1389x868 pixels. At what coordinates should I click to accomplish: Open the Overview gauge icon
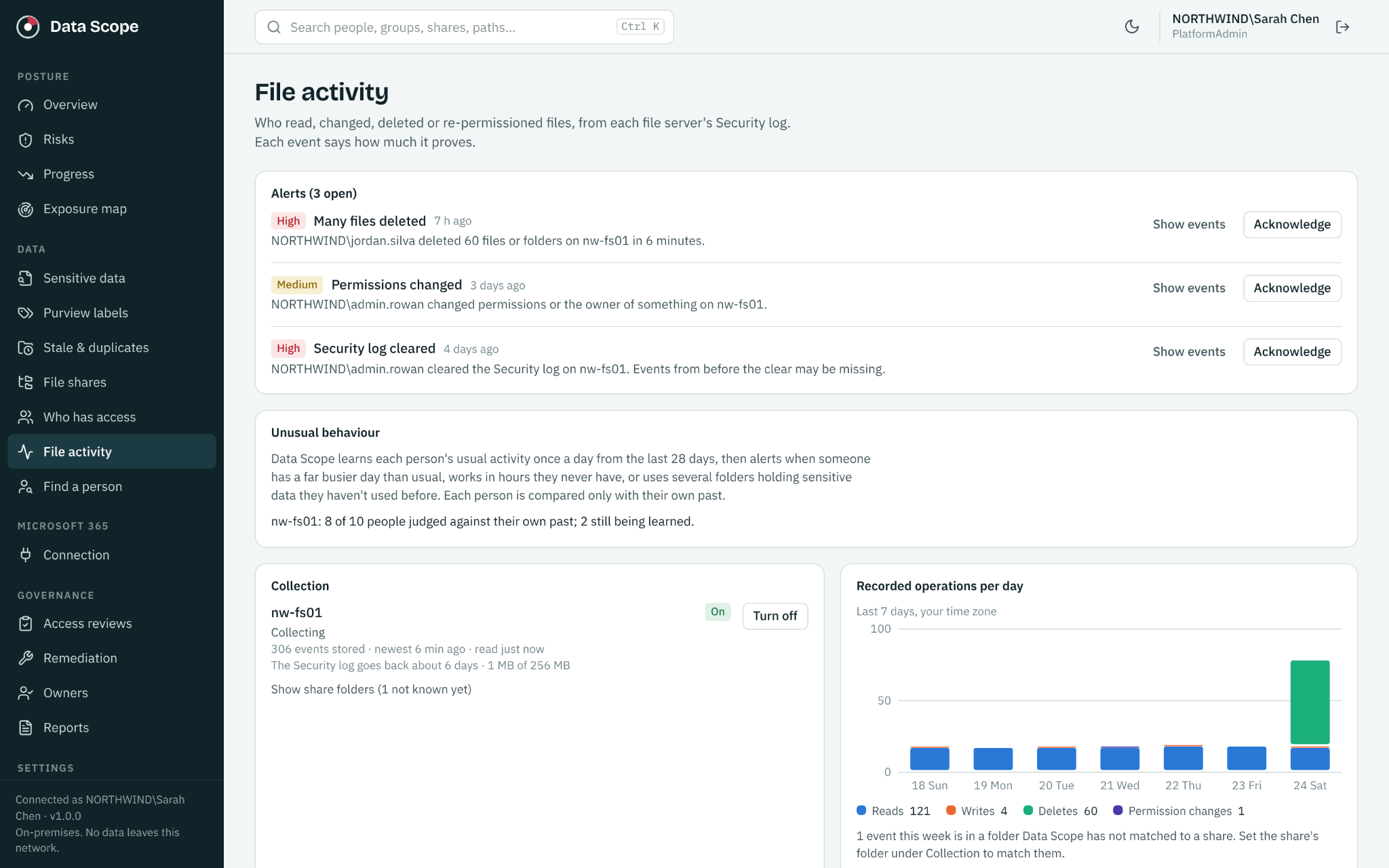point(26,105)
